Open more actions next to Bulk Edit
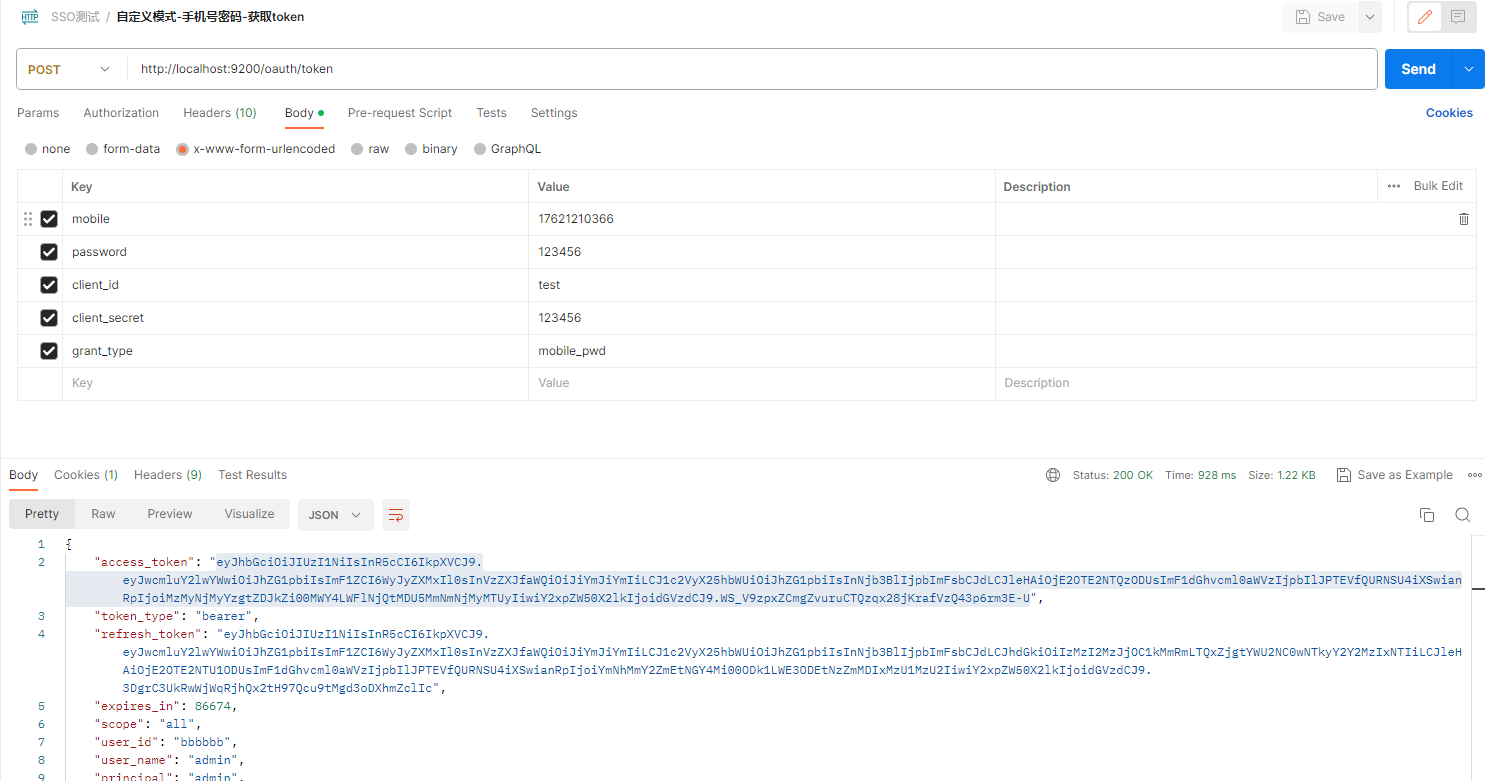Viewport: 1485px width, 781px height. pos(1394,185)
